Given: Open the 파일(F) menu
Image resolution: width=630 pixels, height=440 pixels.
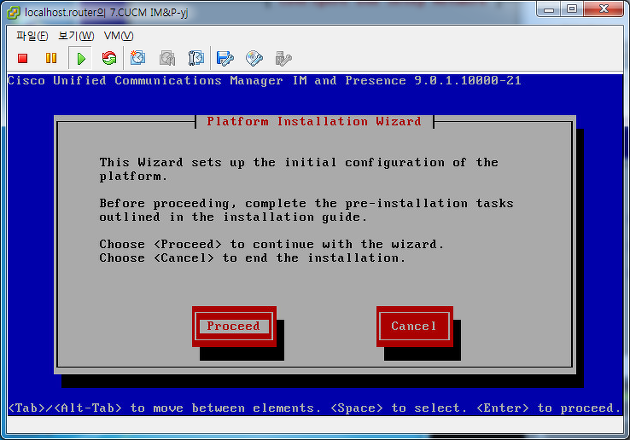Looking at the screenshot, I should pyautogui.click(x=32, y=36).
